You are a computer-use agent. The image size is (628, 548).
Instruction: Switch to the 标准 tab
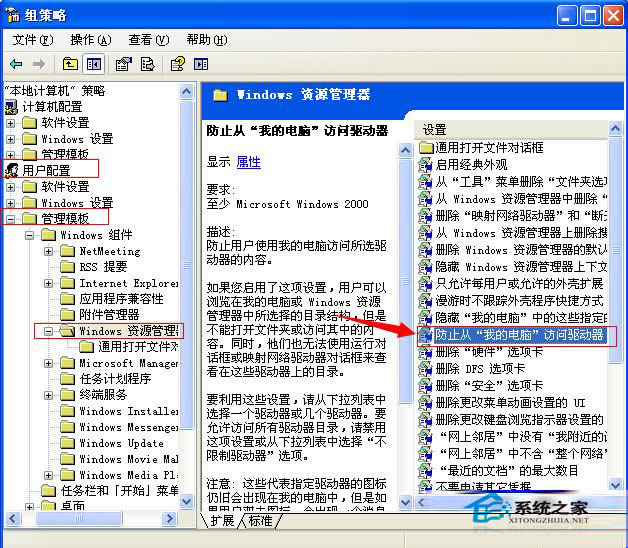260,521
